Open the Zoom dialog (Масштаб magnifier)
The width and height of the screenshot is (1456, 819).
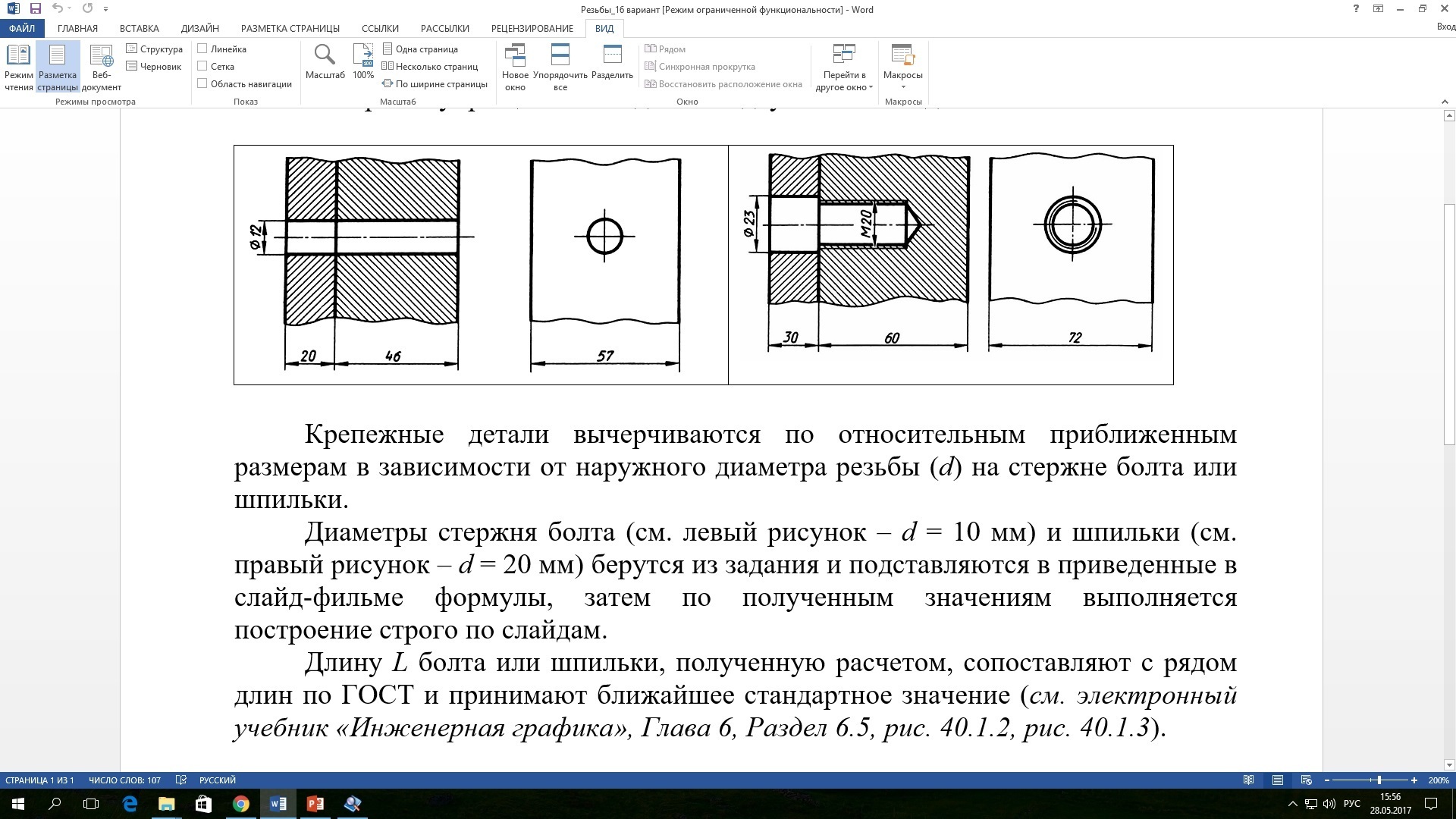point(325,61)
